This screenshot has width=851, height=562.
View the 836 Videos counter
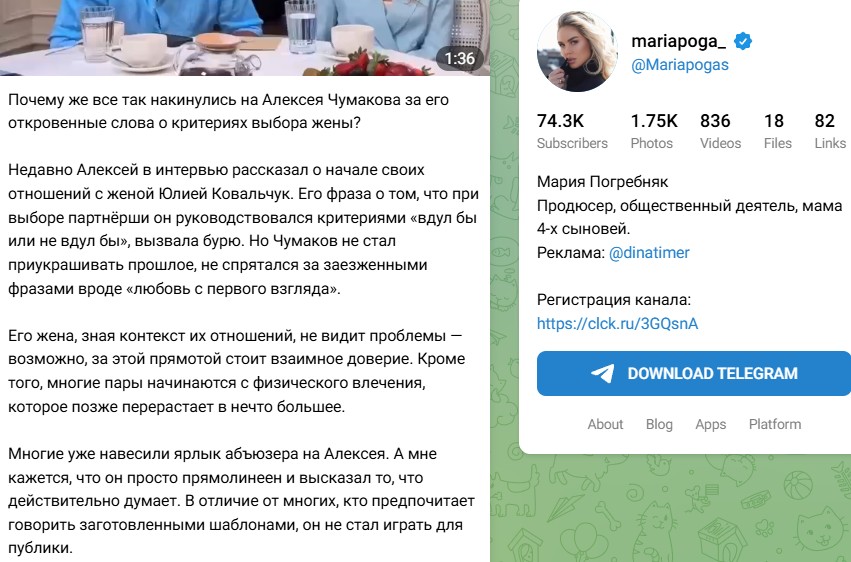coord(720,131)
